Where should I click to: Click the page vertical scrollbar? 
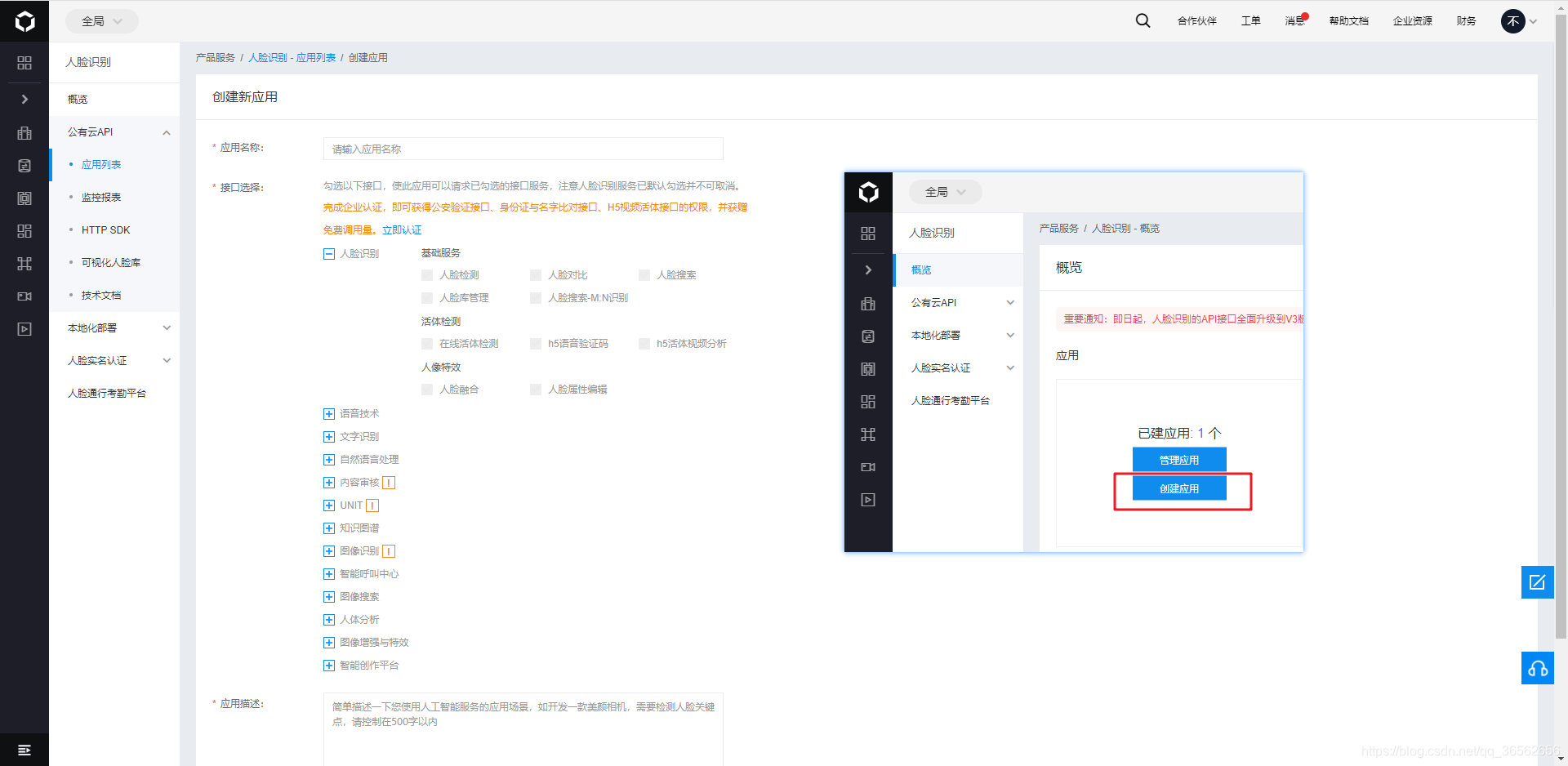point(1561,327)
